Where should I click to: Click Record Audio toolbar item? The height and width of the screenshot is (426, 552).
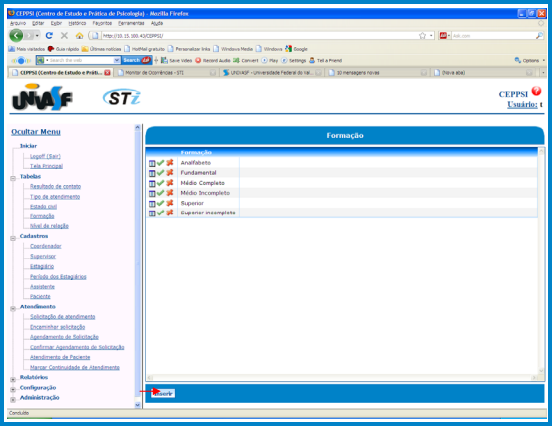click(213, 61)
